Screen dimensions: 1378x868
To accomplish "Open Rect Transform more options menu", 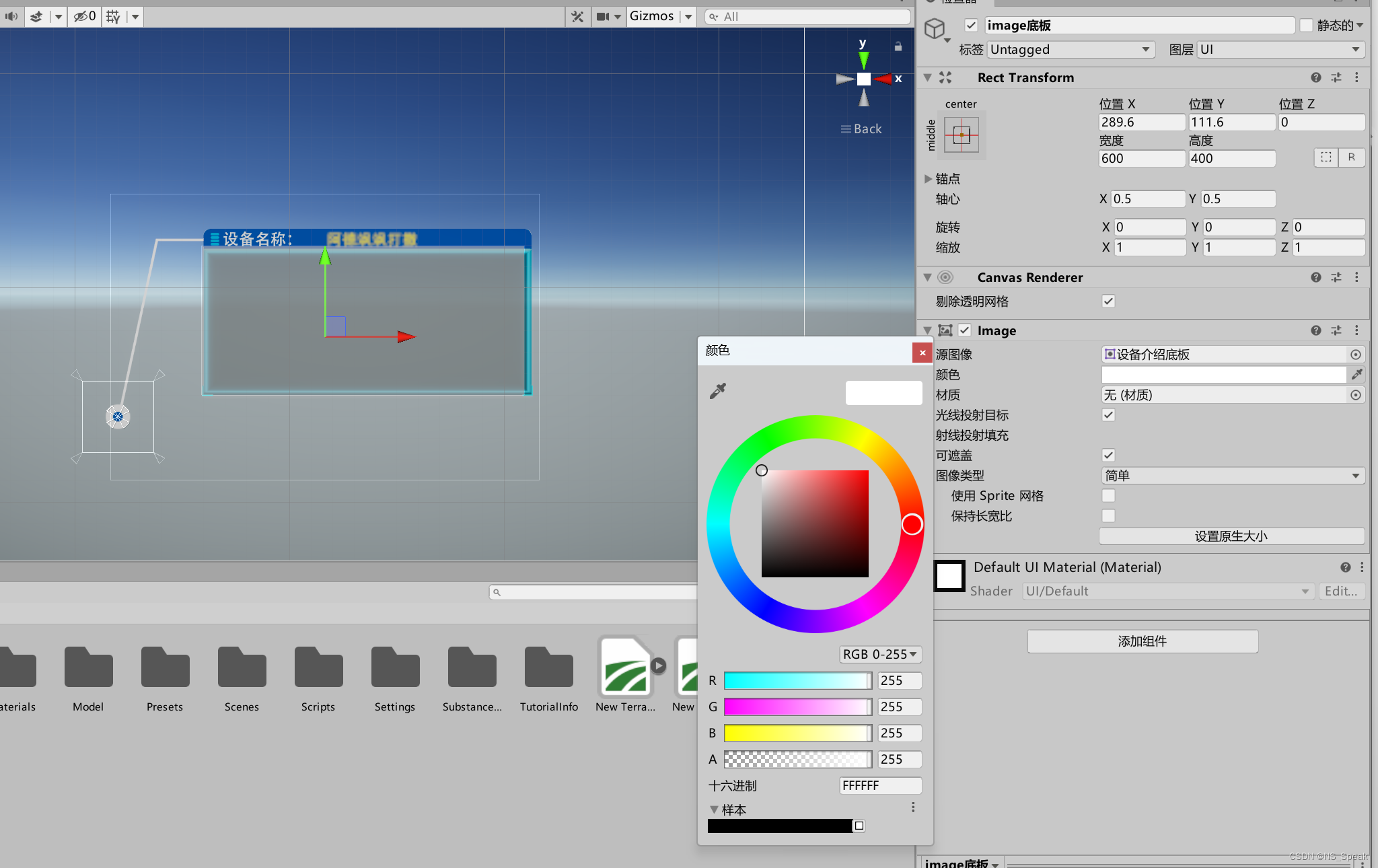I will 1356,77.
